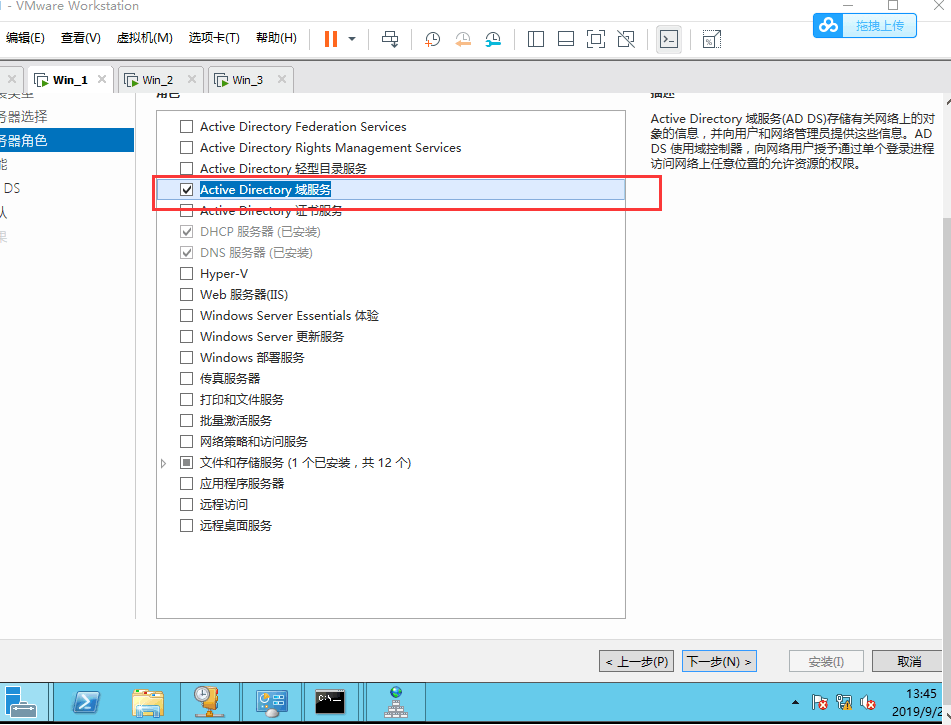Click the globe network taskbar icon
This screenshot has width=951, height=725.
(x=395, y=702)
